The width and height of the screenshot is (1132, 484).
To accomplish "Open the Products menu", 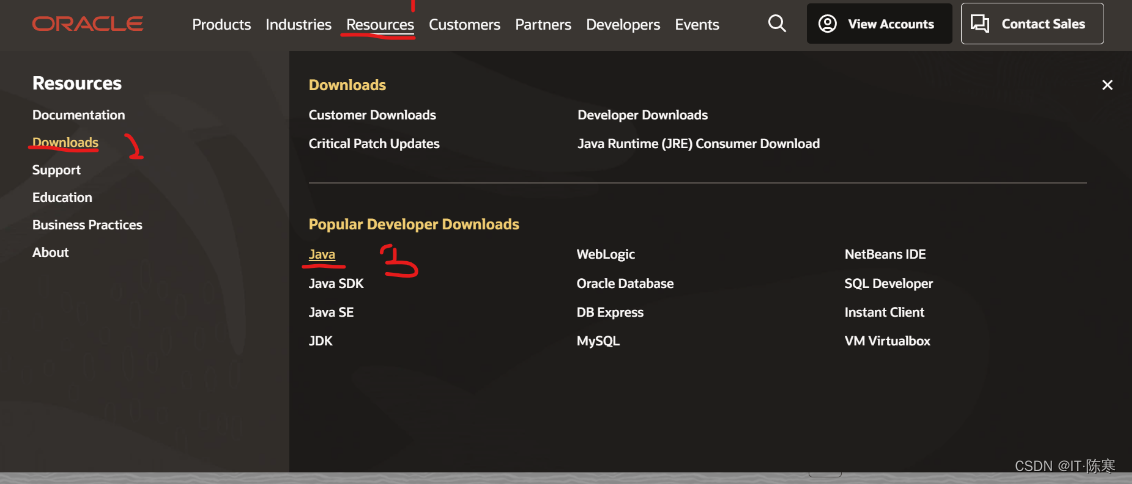I will coord(222,25).
